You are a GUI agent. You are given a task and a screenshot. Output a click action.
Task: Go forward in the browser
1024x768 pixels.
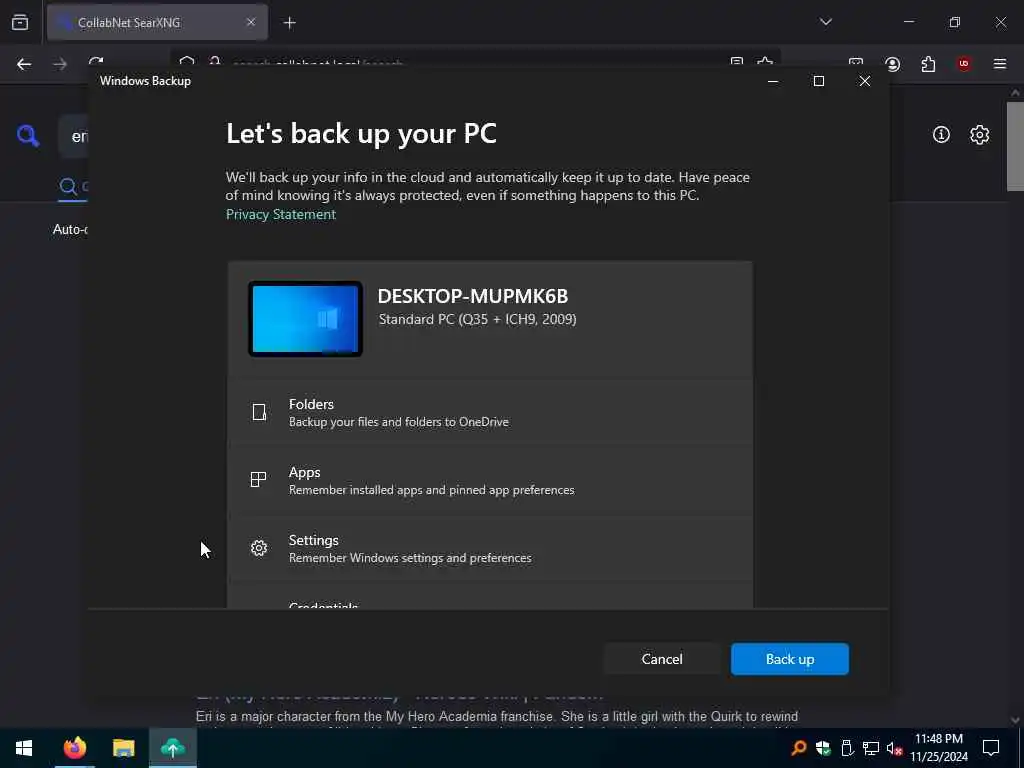pos(60,64)
